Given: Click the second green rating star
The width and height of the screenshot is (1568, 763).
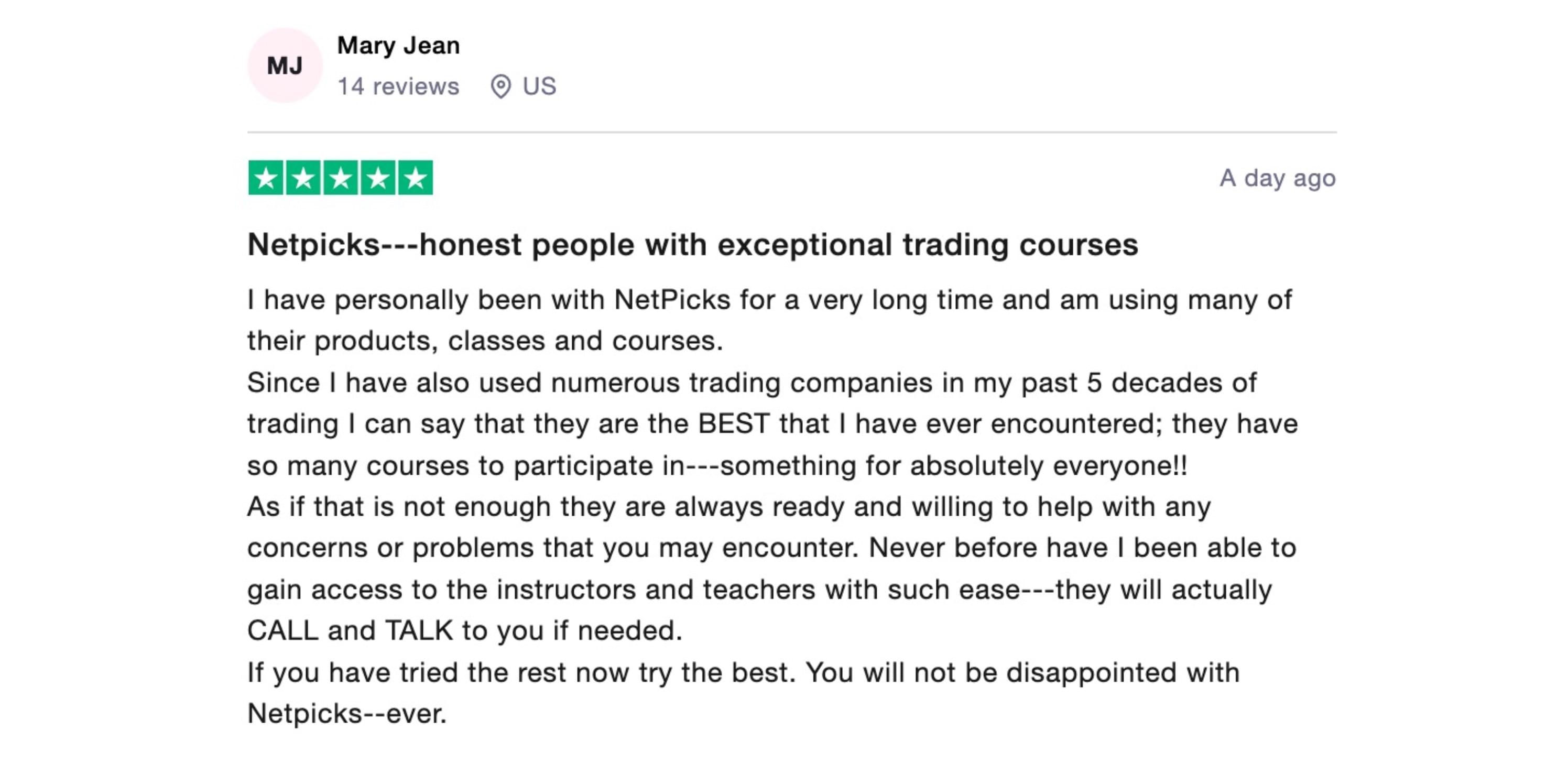Looking at the screenshot, I should click(x=303, y=178).
